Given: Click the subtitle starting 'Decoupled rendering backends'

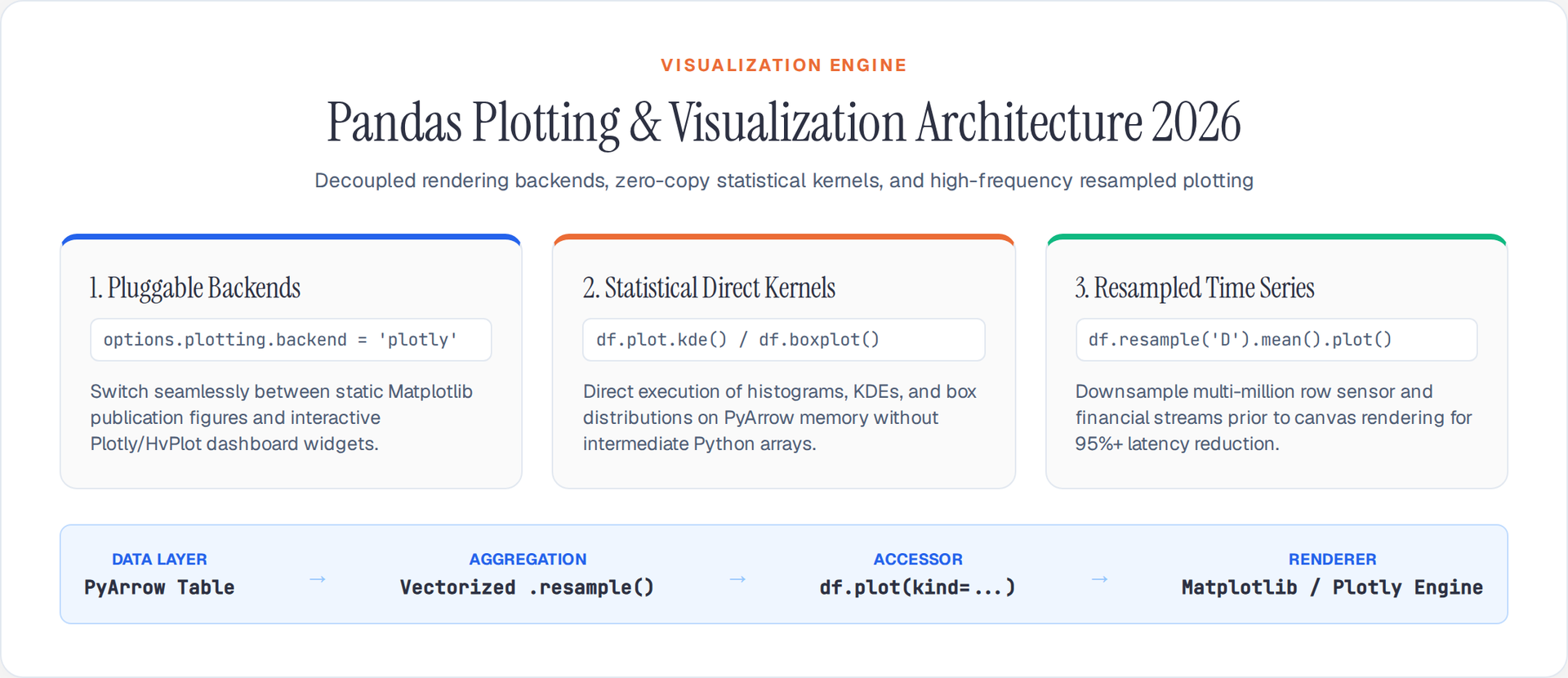Looking at the screenshot, I should 784,181.
